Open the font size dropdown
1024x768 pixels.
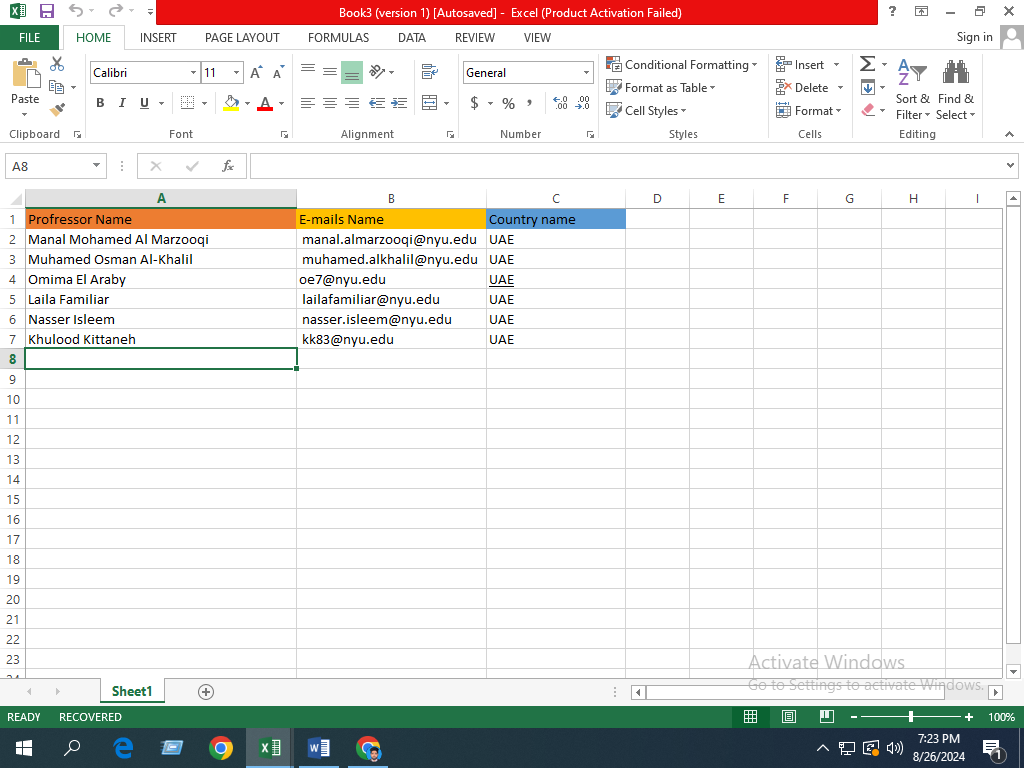coord(236,72)
